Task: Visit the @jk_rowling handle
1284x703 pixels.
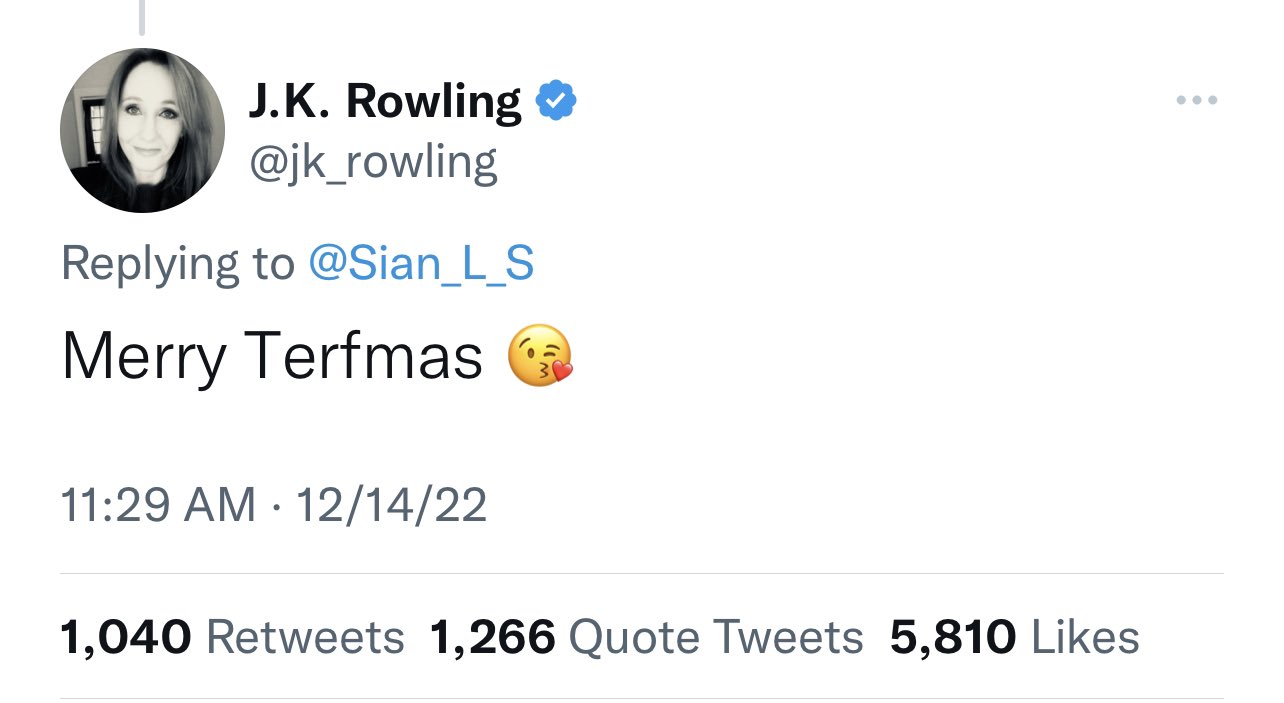Action: [x=372, y=162]
